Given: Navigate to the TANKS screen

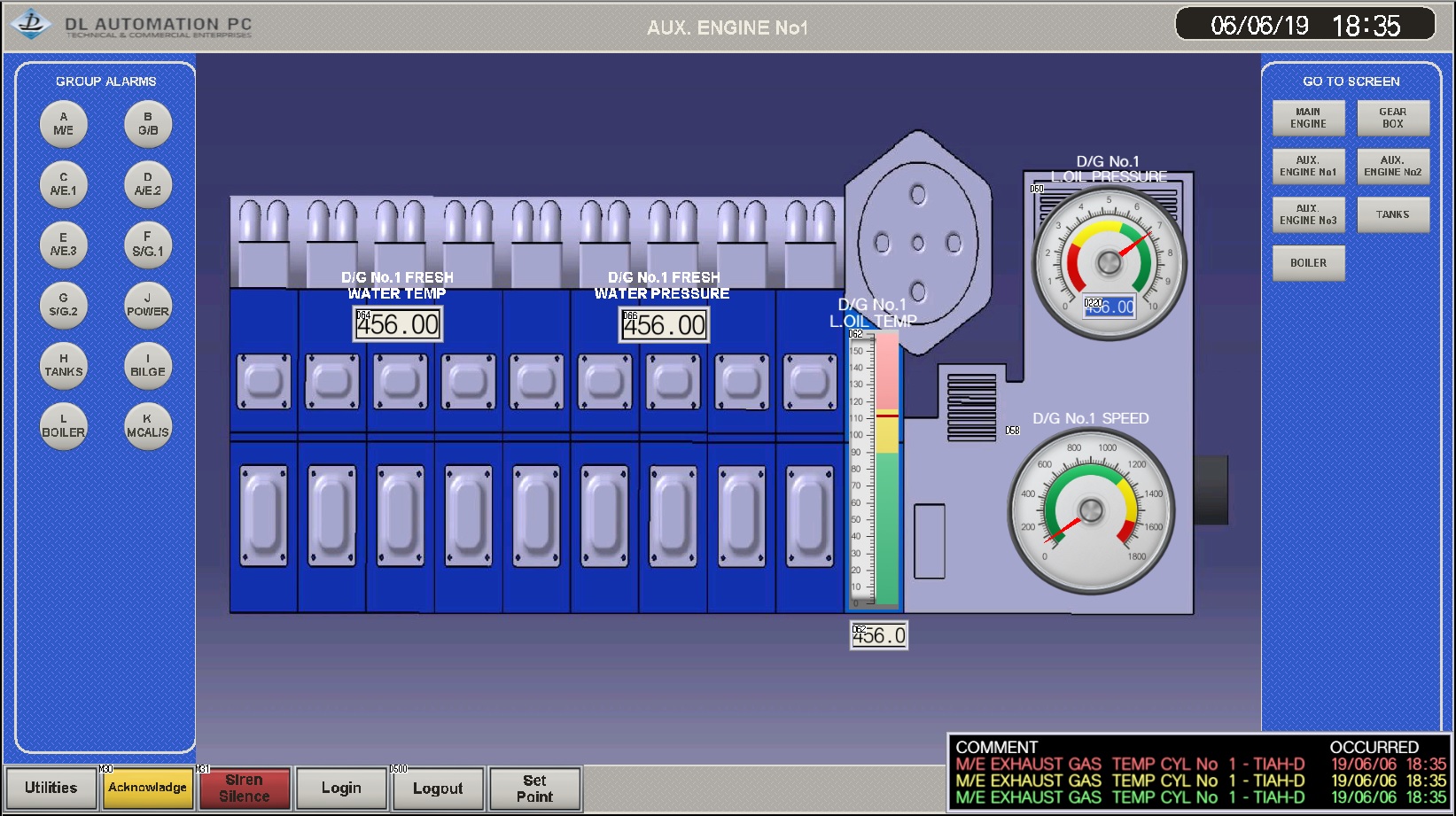Looking at the screenshot, I should click(1392, 214).
